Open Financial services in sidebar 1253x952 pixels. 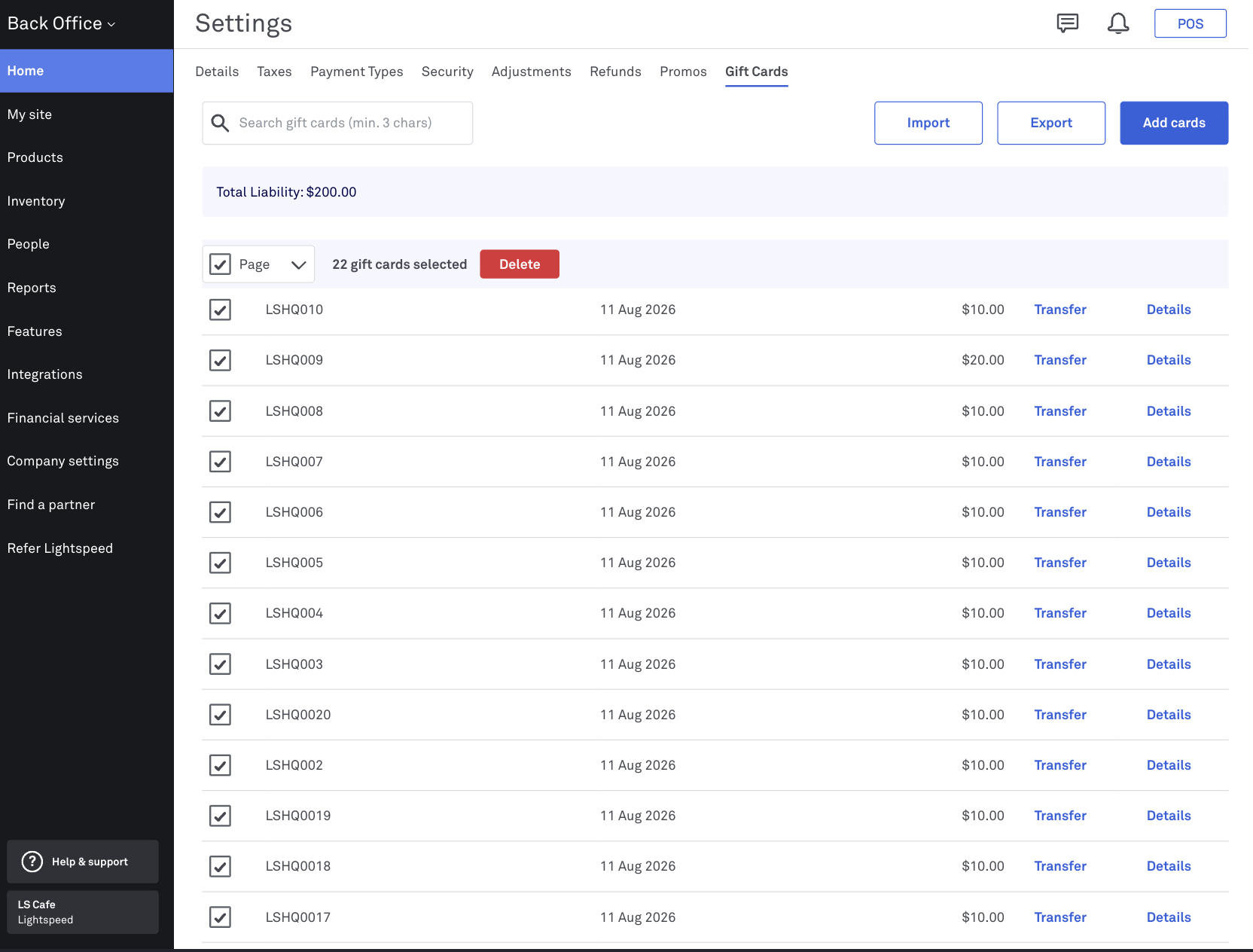click(x=87, y=418)
